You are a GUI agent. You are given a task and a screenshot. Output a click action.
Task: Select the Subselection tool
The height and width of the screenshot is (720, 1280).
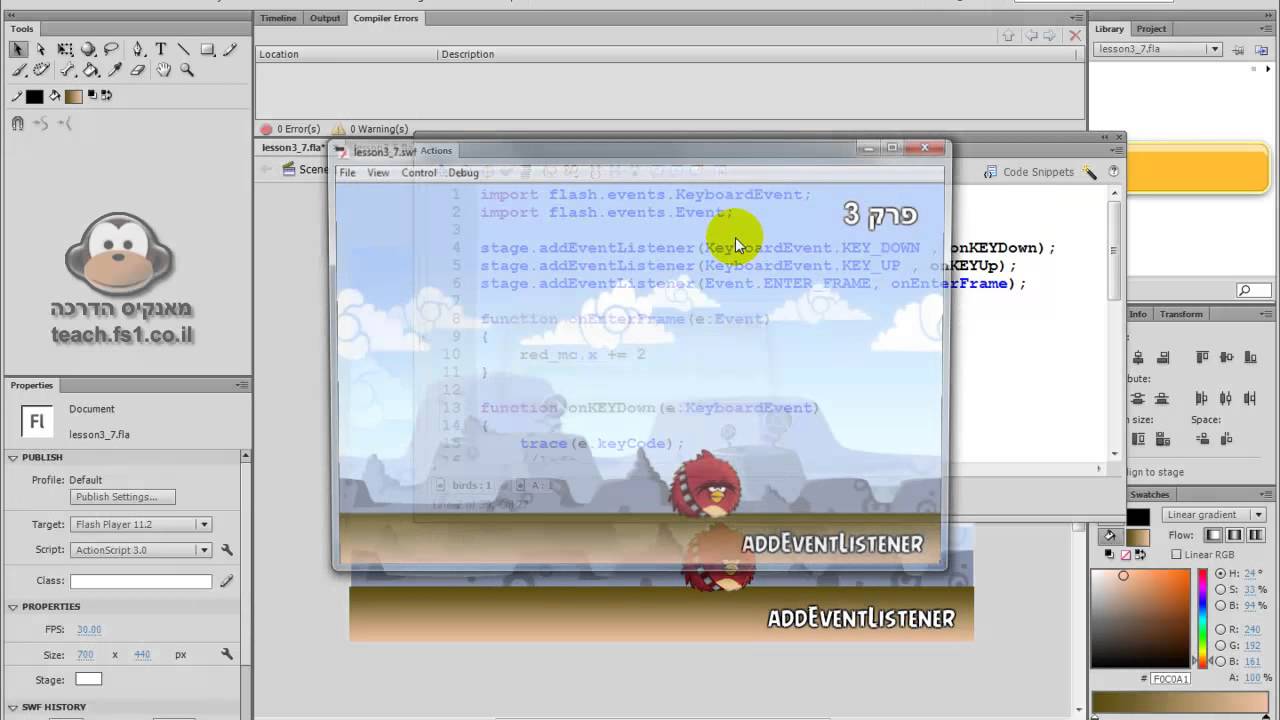[41, 49]
